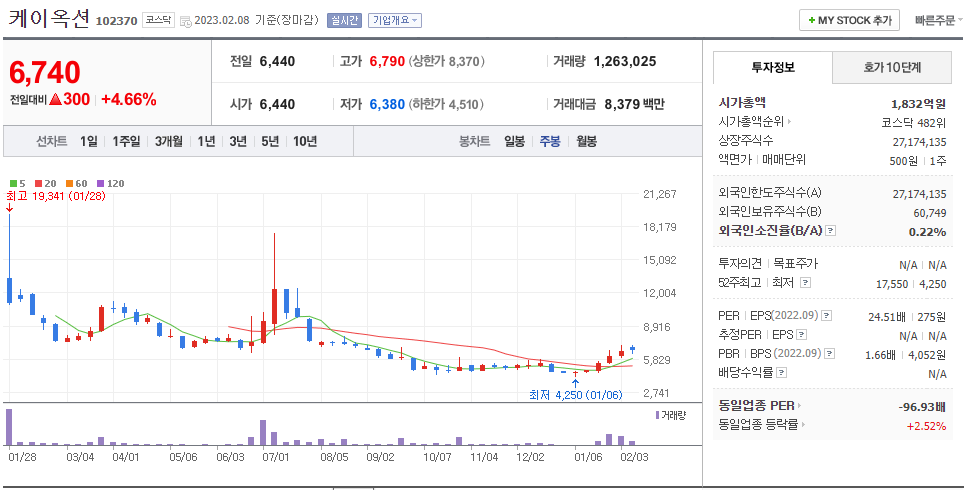The image size is (965, 490).
Task: Click the help icon next to 추정PER EPS
Action: [801, 335]
